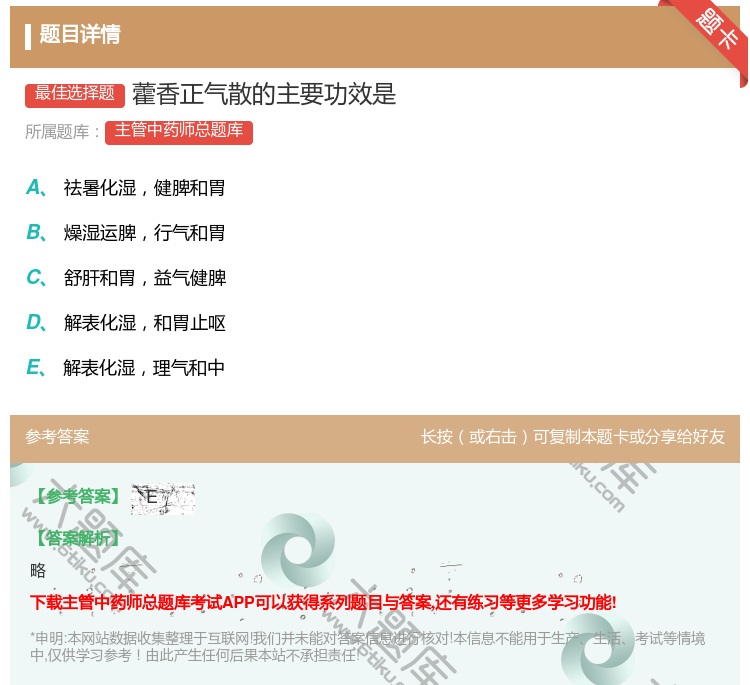Click the 长按（或右击）copy and share hint
Image resolution: width=750 pixels, height=685 pixels.
[x=572, y=437]
